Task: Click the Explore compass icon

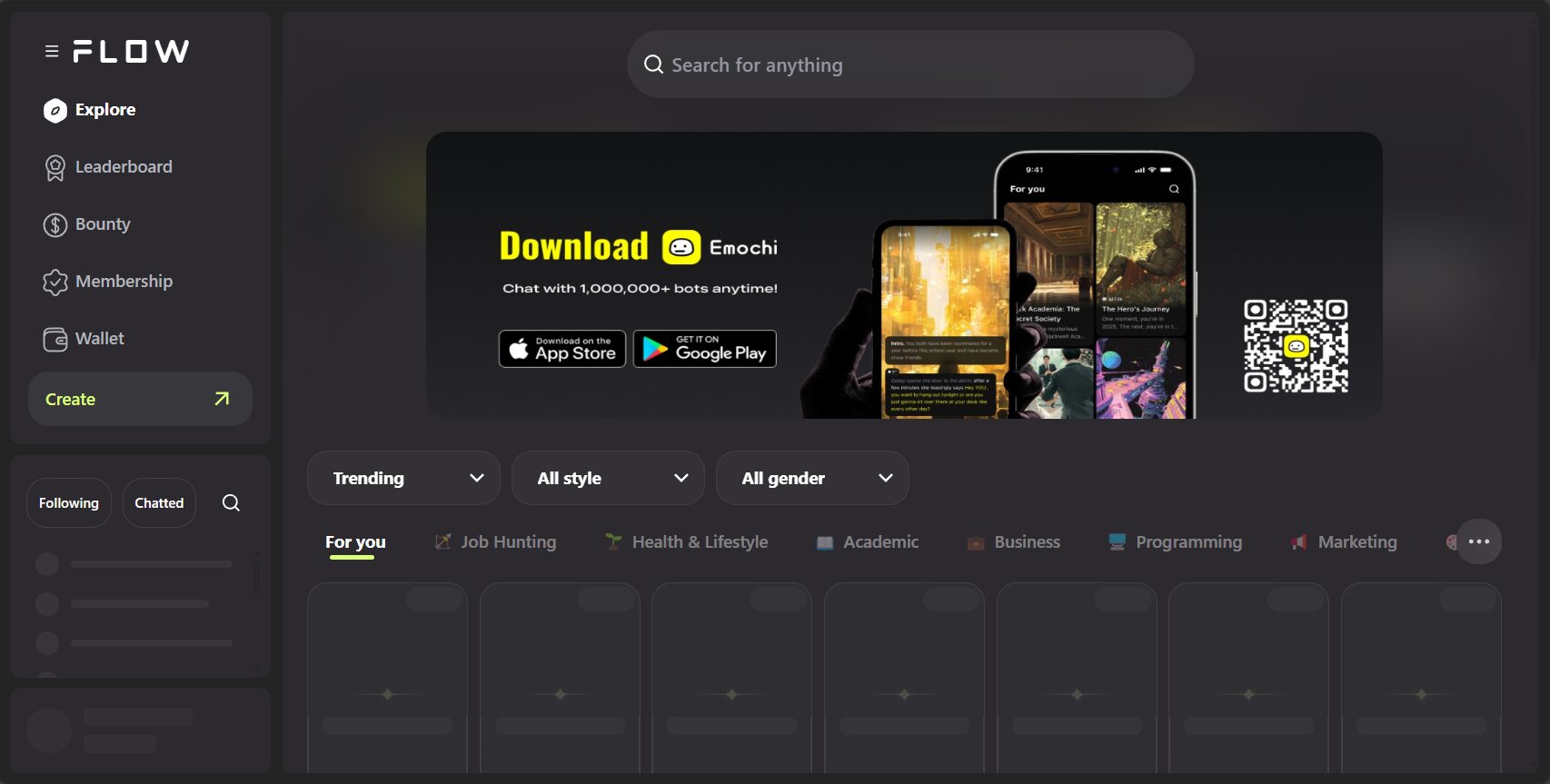Action: tap(55, 110)
